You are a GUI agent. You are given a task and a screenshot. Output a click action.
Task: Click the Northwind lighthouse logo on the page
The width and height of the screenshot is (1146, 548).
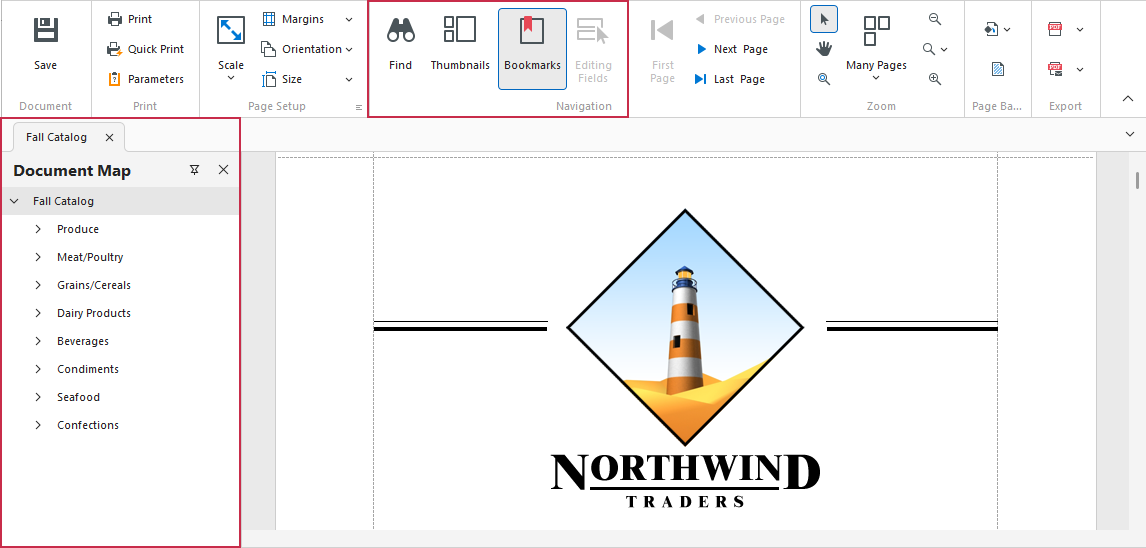pyautogui.click(x=685, y=327)
